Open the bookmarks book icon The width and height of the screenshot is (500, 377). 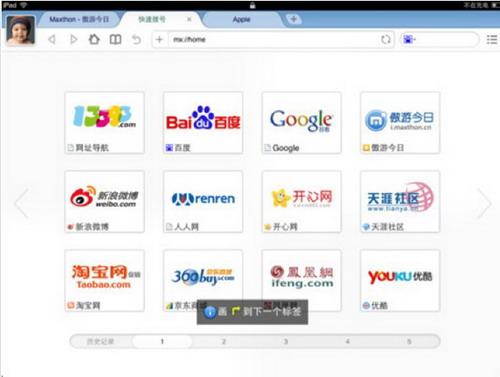pyautogui.click(x=115, y=39)
